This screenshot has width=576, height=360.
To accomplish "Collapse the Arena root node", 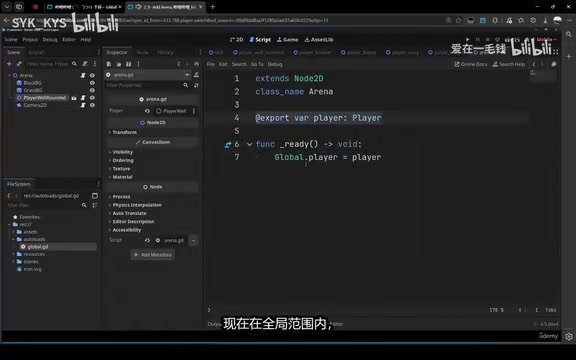I will coord(9,75).
